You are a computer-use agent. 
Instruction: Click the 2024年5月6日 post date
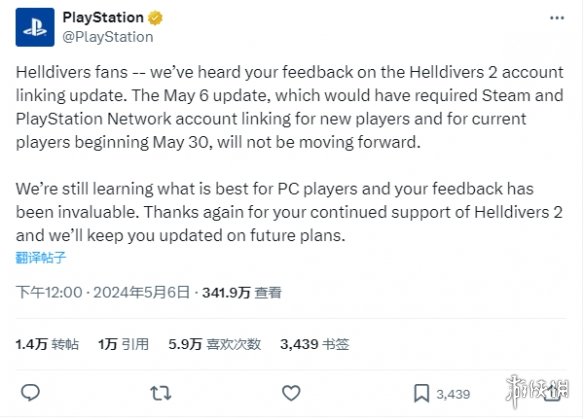[x=142, y=292]
